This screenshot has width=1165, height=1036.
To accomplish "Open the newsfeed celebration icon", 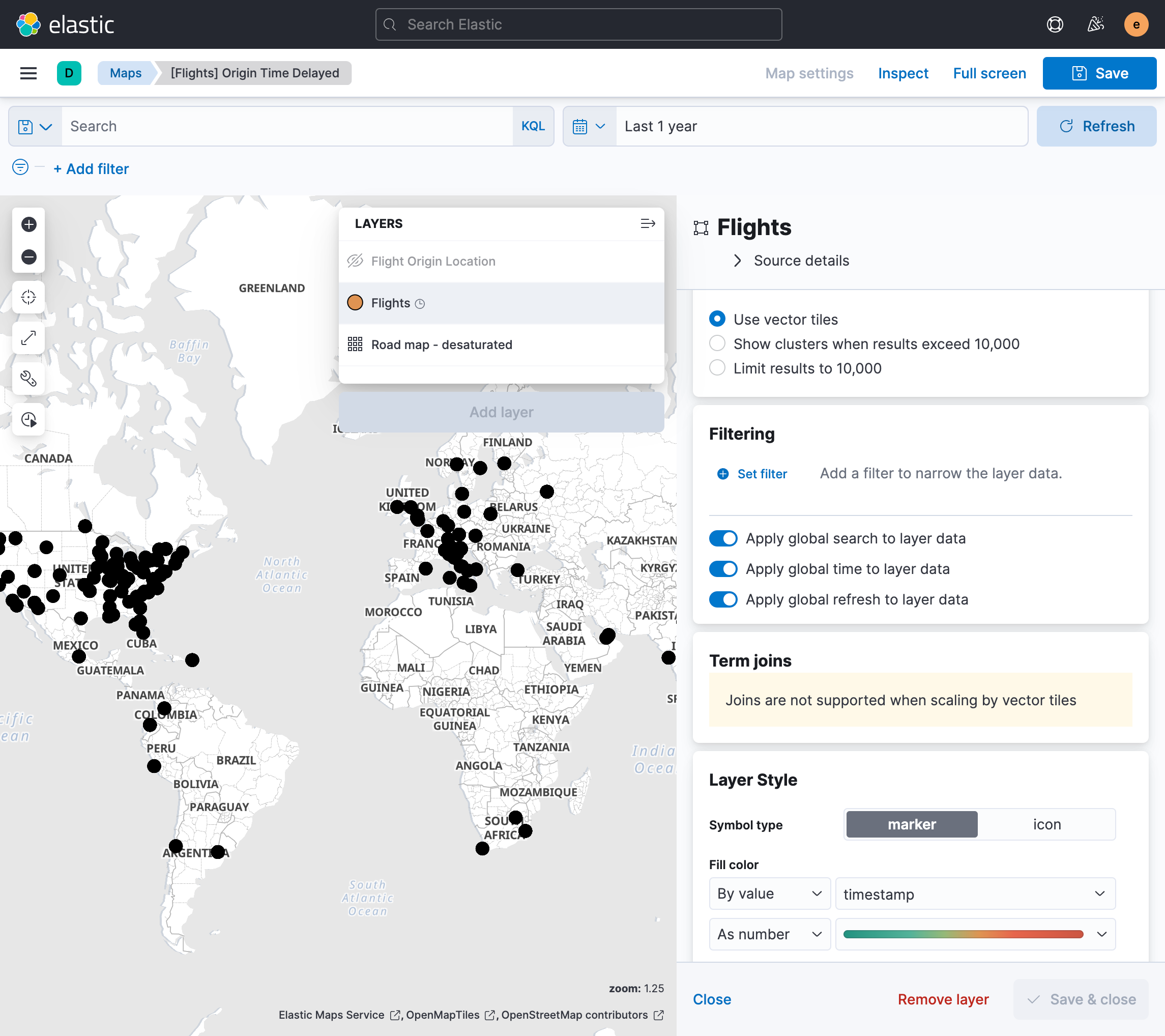I will (1095, 24).
